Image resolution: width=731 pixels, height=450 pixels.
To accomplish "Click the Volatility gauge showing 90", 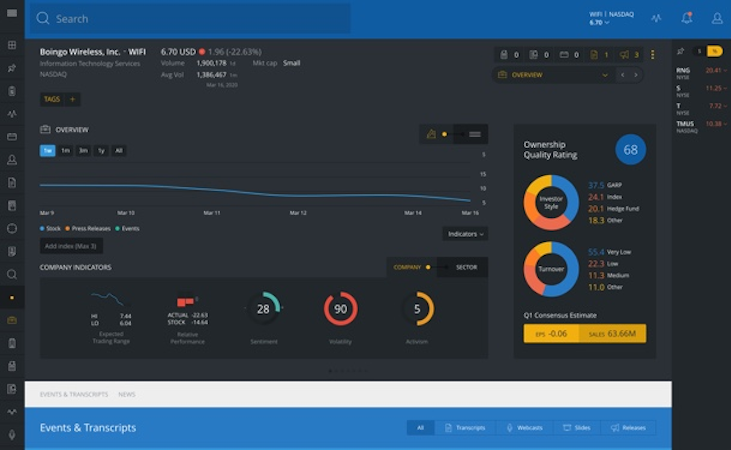I will [340, 309].
